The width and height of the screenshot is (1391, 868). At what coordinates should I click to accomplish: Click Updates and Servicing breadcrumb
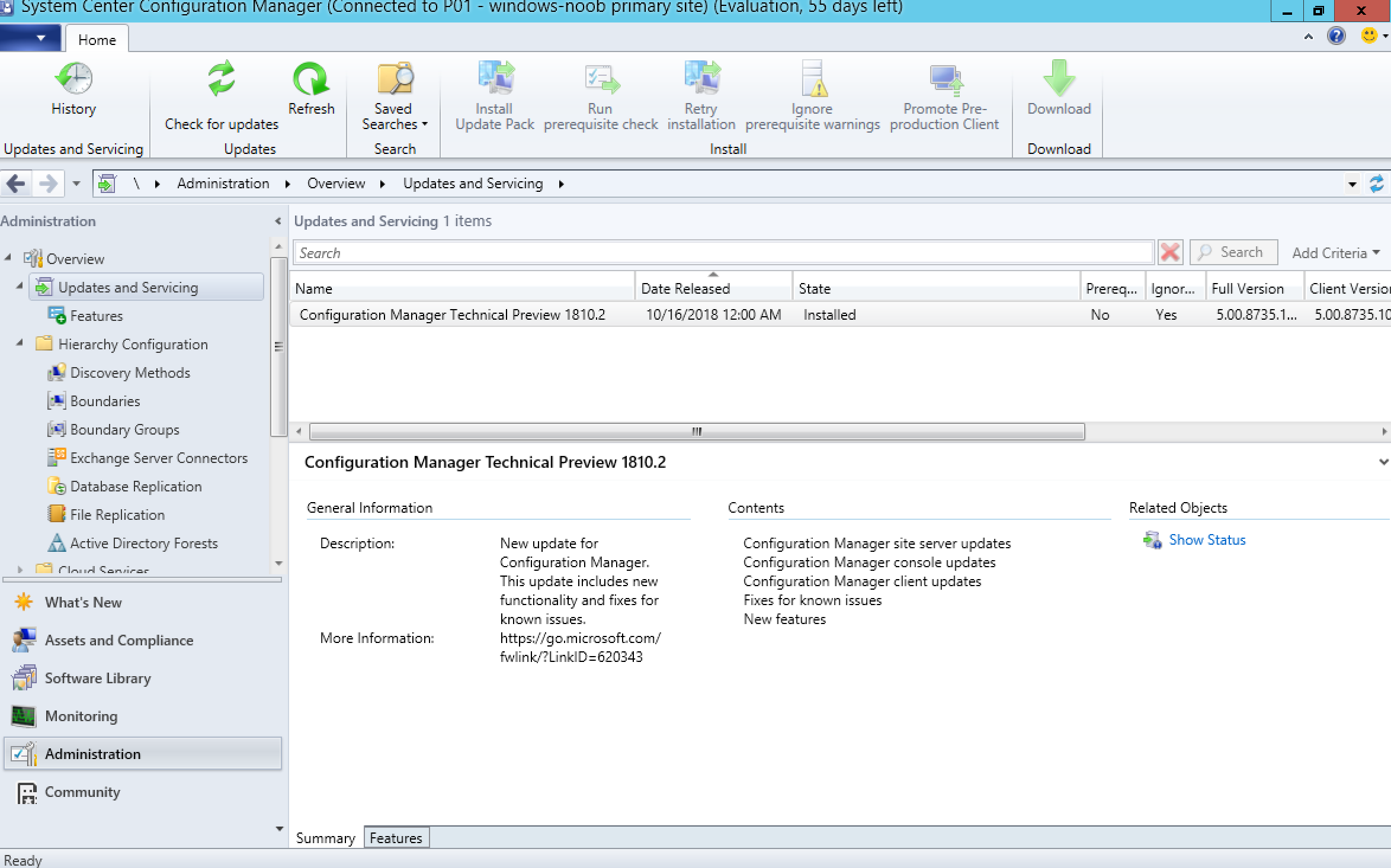[473, 184]
